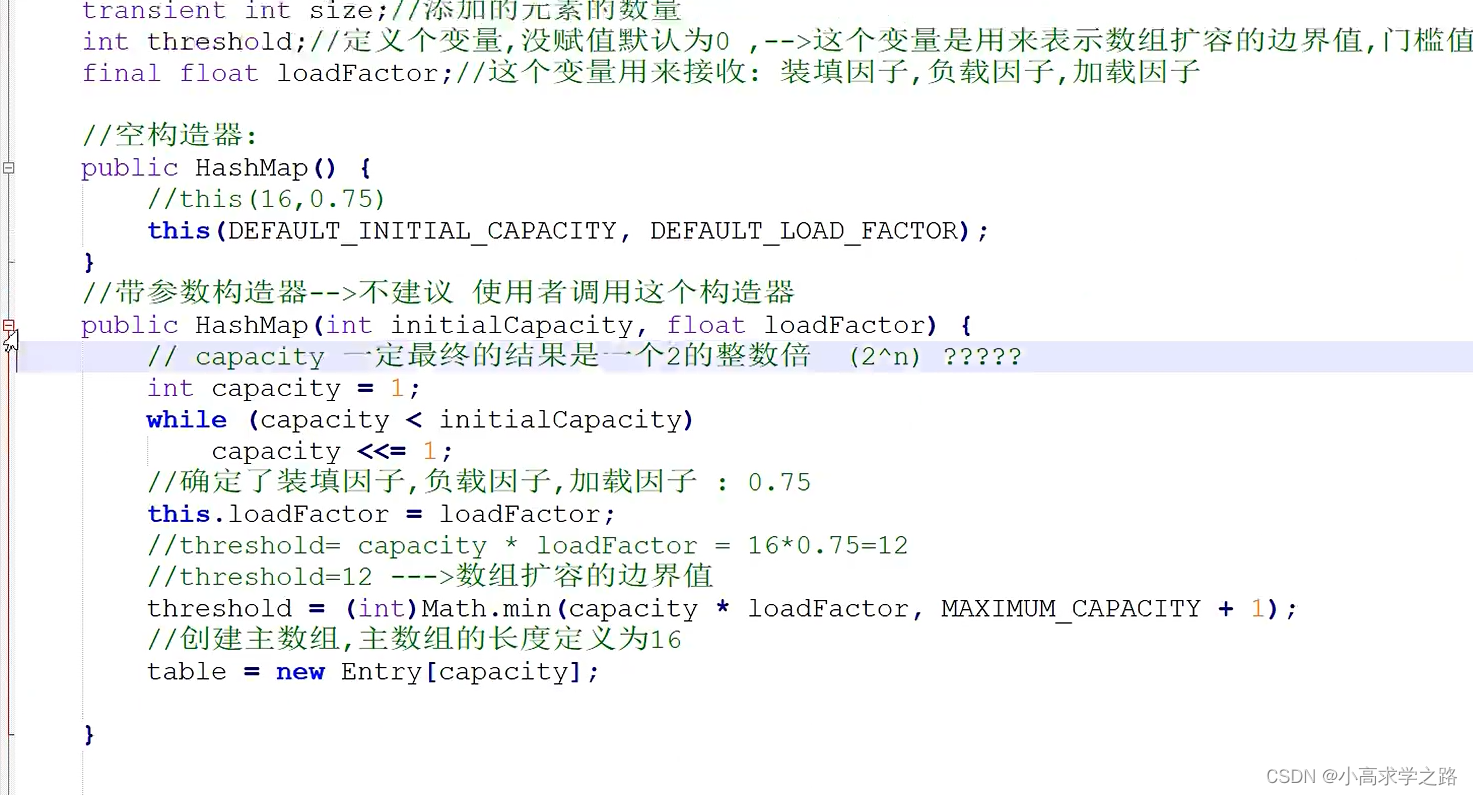
Task: Select the while keyword in the loop
Action: (x=186, y=419)
